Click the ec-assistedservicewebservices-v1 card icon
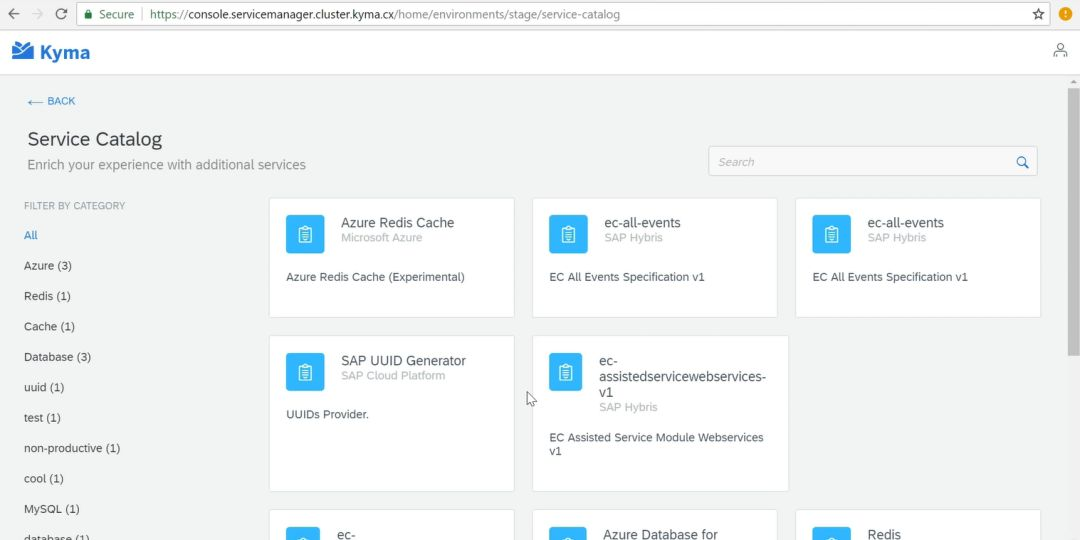 coord(565,372)
